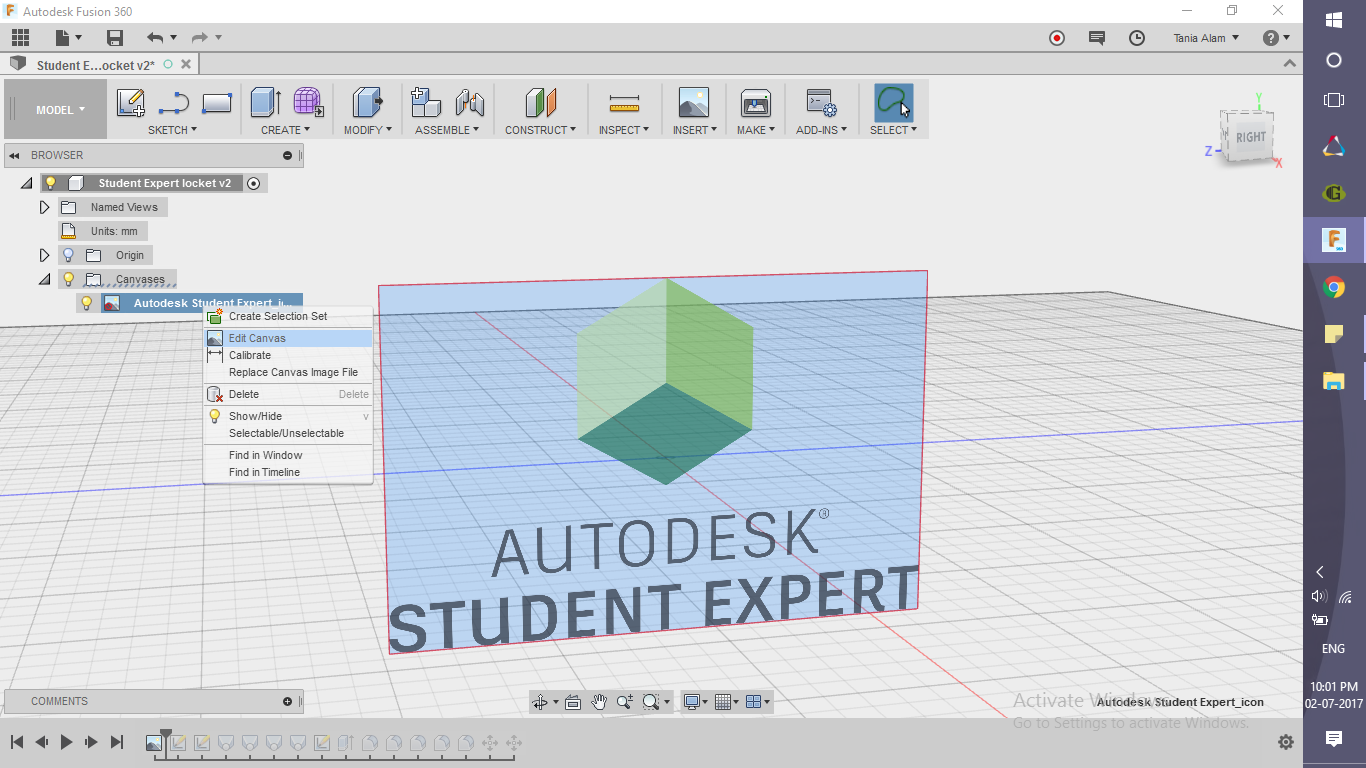The height and width of the screenshot is (768, 1366).
Task: Open the job status clock icon
Action: (1137, 38)
